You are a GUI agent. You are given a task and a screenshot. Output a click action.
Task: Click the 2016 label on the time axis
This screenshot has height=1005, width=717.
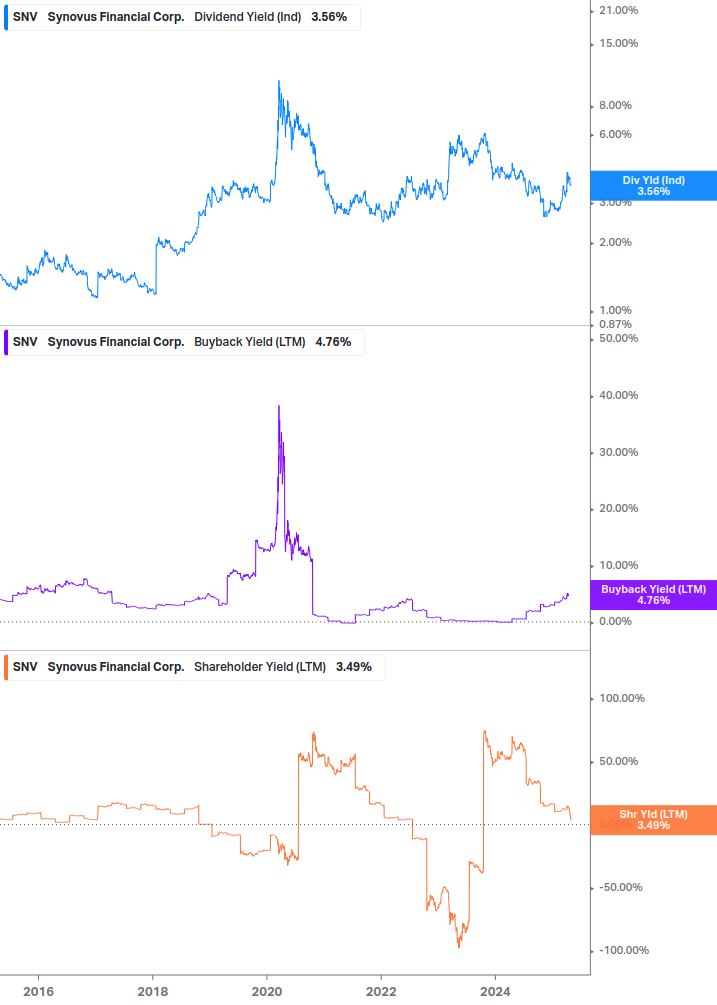tap(38, 992)
